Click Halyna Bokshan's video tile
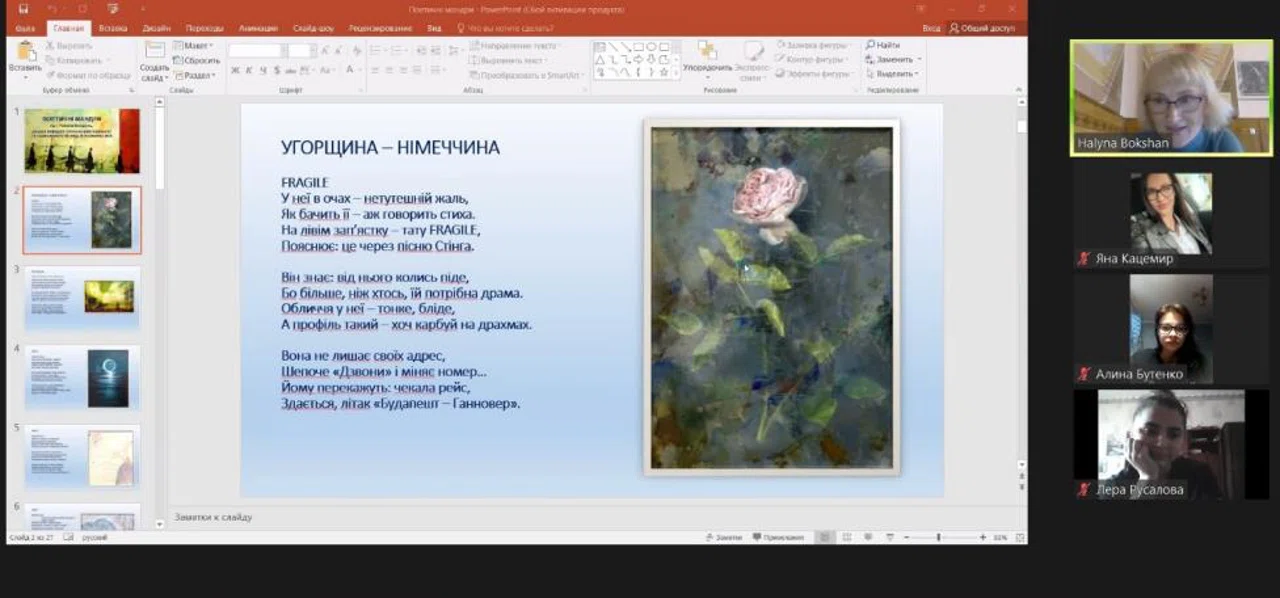Image resolution: width=1280 pixels, height=598 pixels. 1171,97
